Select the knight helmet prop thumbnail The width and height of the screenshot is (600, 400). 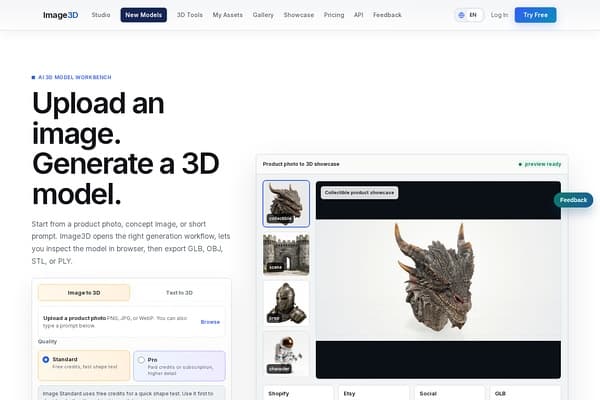pos(286,304)
